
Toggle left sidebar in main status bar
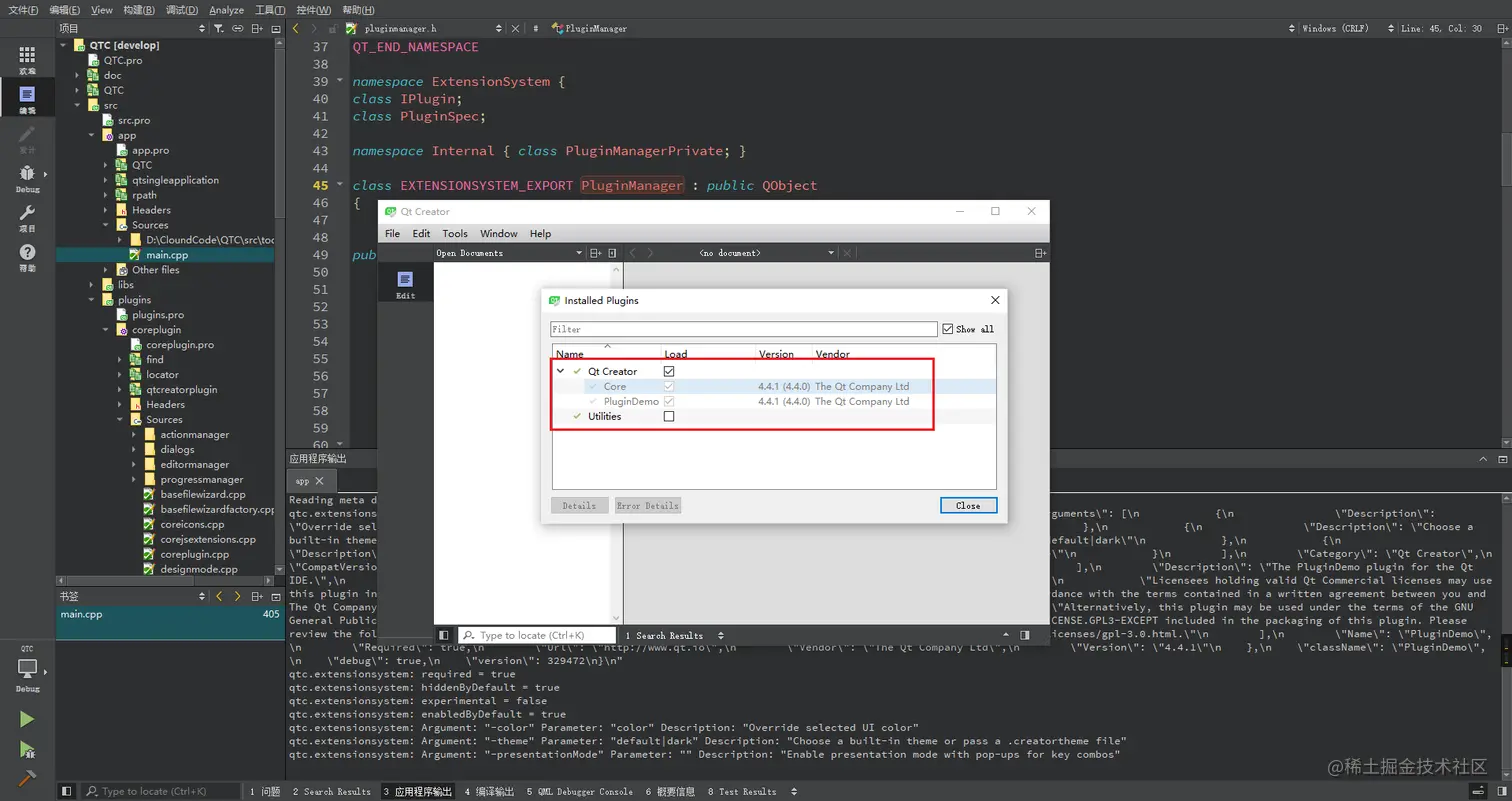66,791
